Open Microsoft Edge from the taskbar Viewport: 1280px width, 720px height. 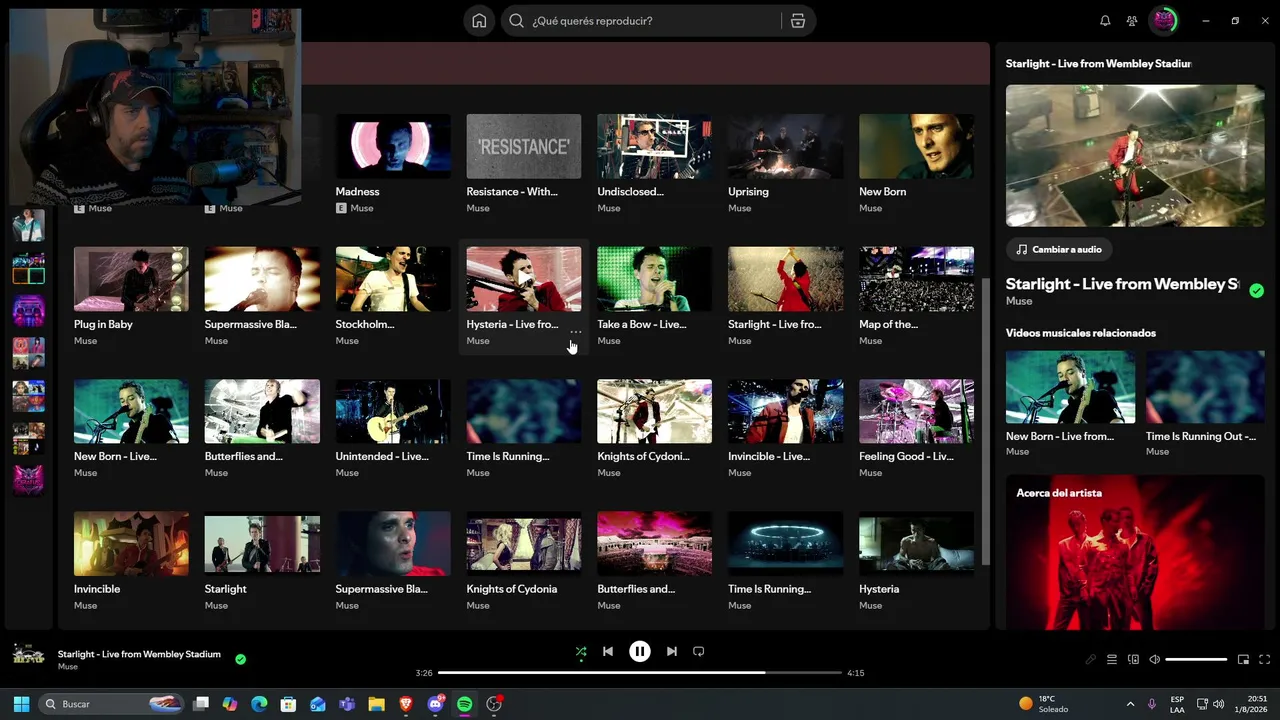259,704
